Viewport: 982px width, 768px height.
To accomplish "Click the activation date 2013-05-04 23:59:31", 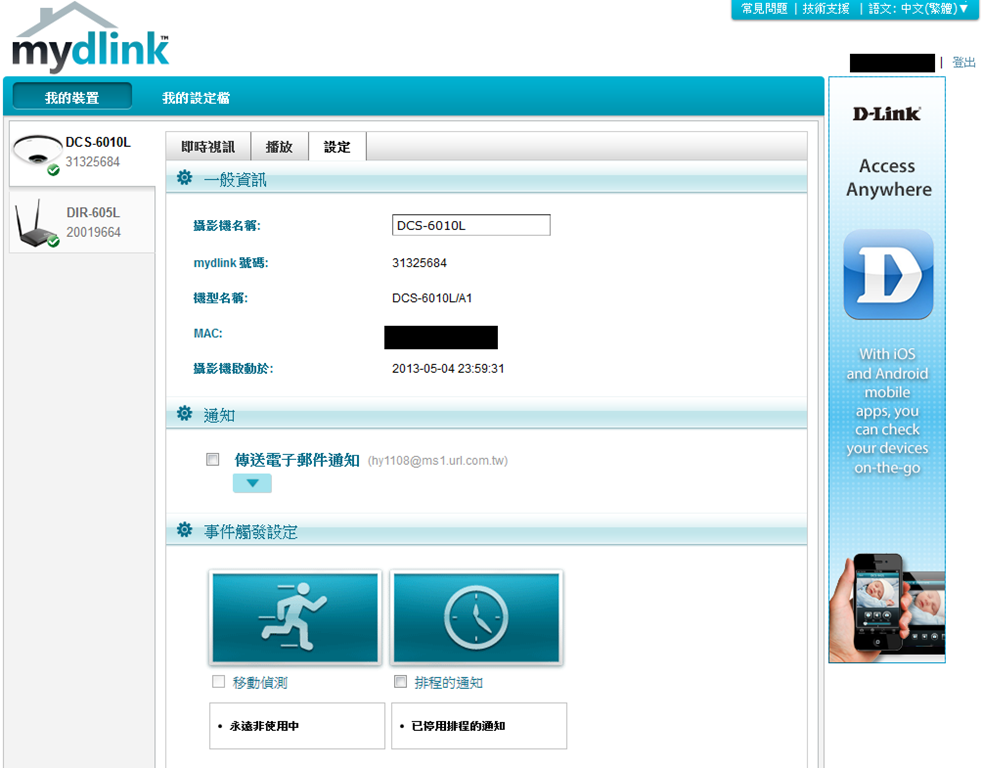I will [x=448, y=369].
